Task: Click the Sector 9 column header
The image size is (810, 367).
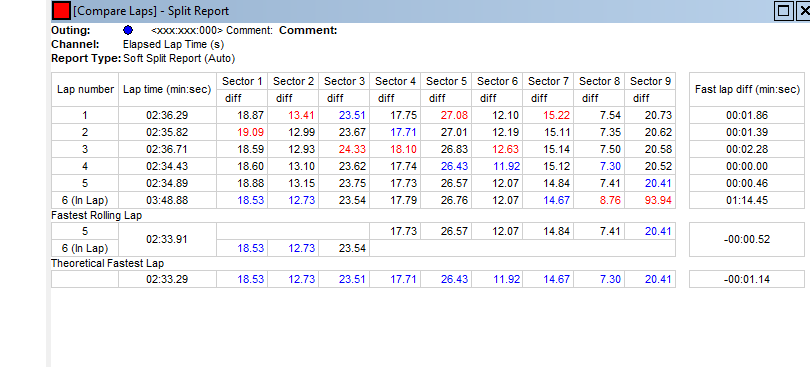Action: pyautogui.click(x=650, y=81)
